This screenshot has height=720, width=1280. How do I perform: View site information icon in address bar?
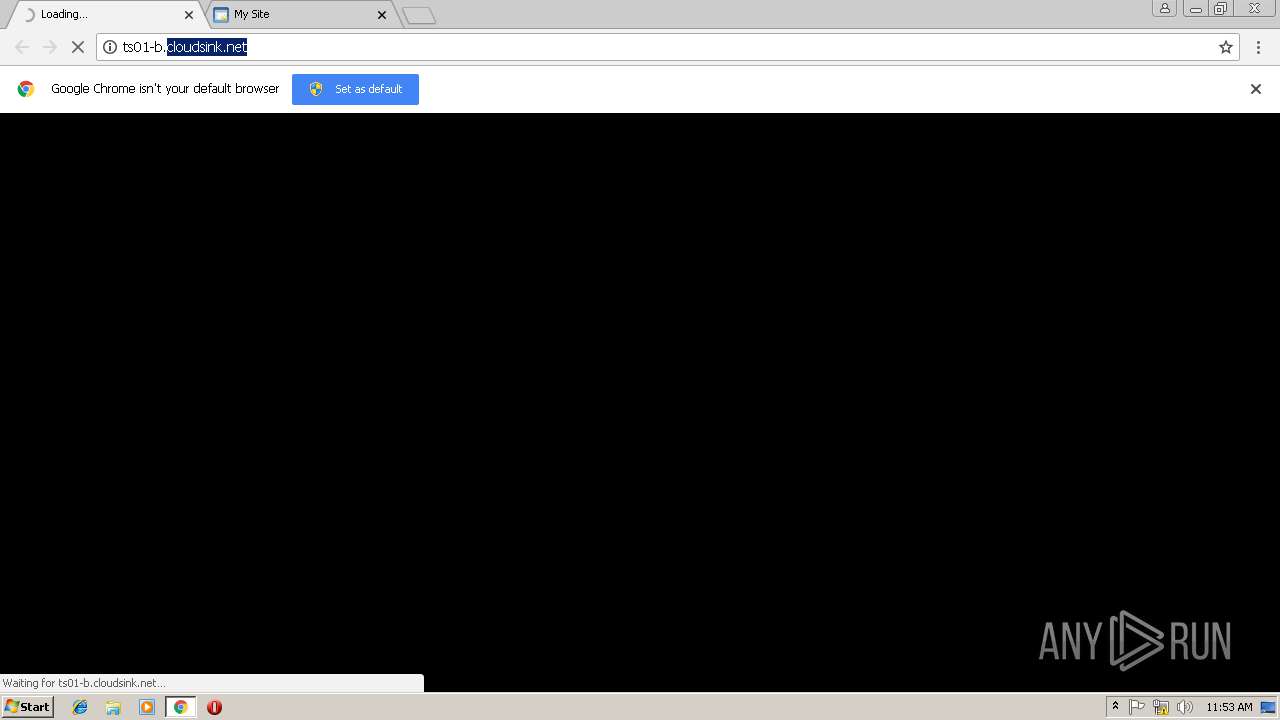[110, 47]
